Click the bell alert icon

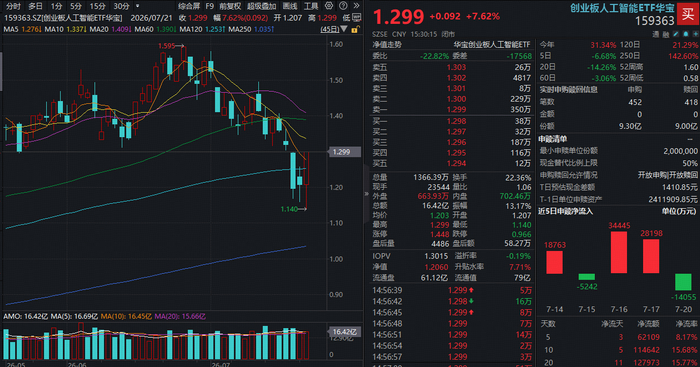(686, 34)
